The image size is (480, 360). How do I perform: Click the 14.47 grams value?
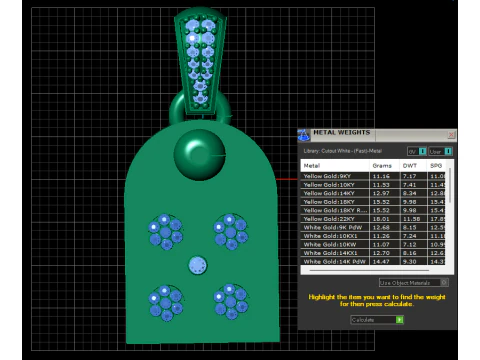tap(381, 262)
